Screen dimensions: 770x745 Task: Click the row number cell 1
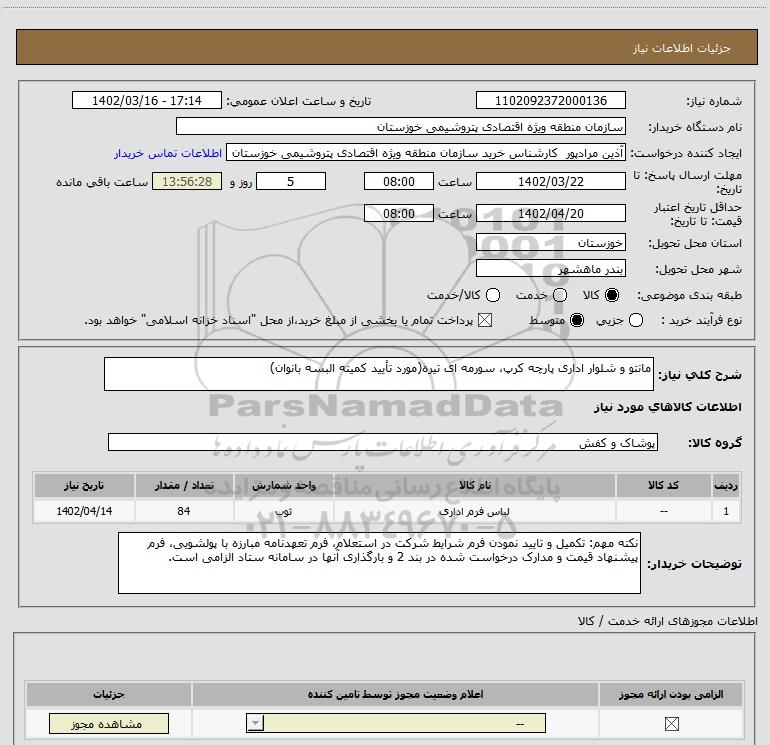tap(726, 511)
